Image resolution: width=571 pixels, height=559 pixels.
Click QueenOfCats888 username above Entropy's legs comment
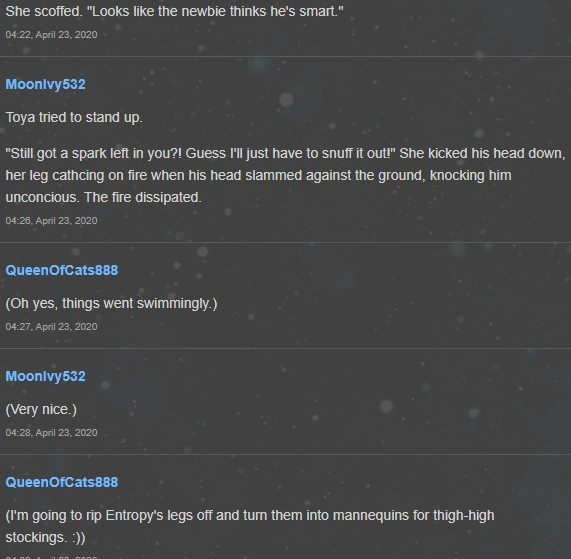(62, 482)
